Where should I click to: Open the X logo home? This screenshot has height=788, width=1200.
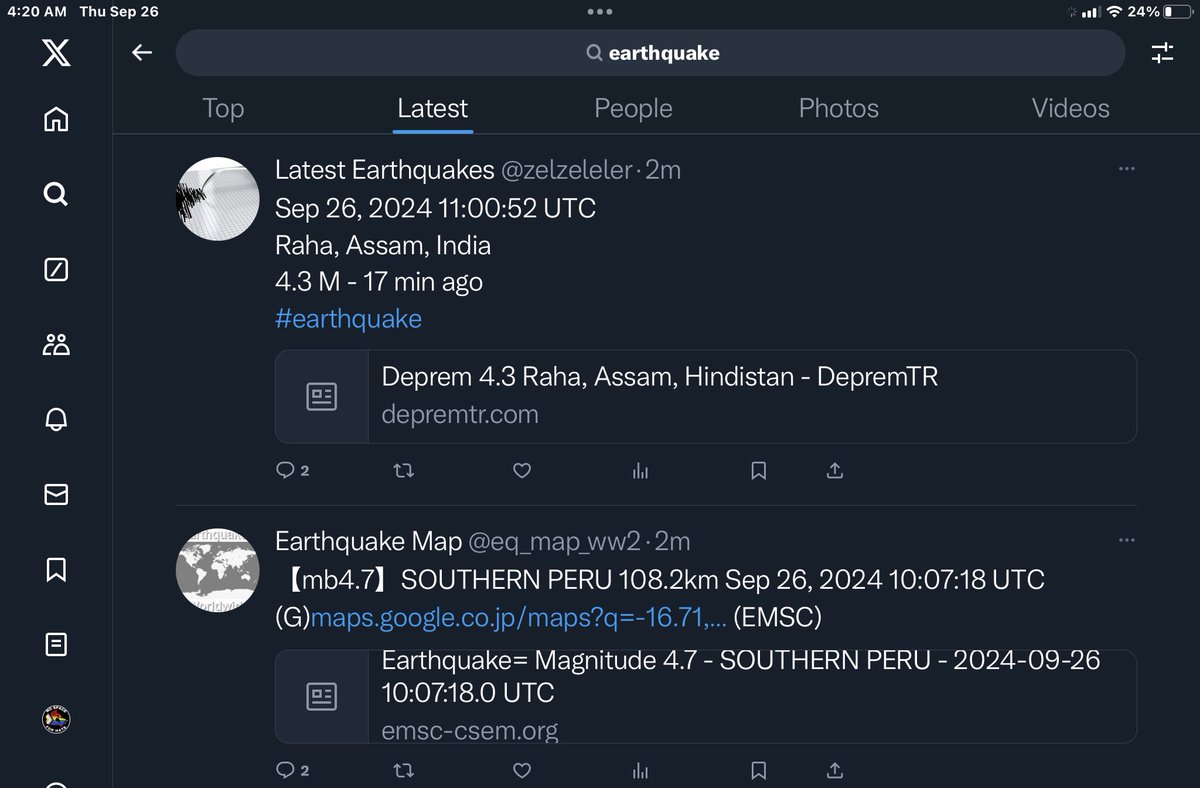(56, 52)
